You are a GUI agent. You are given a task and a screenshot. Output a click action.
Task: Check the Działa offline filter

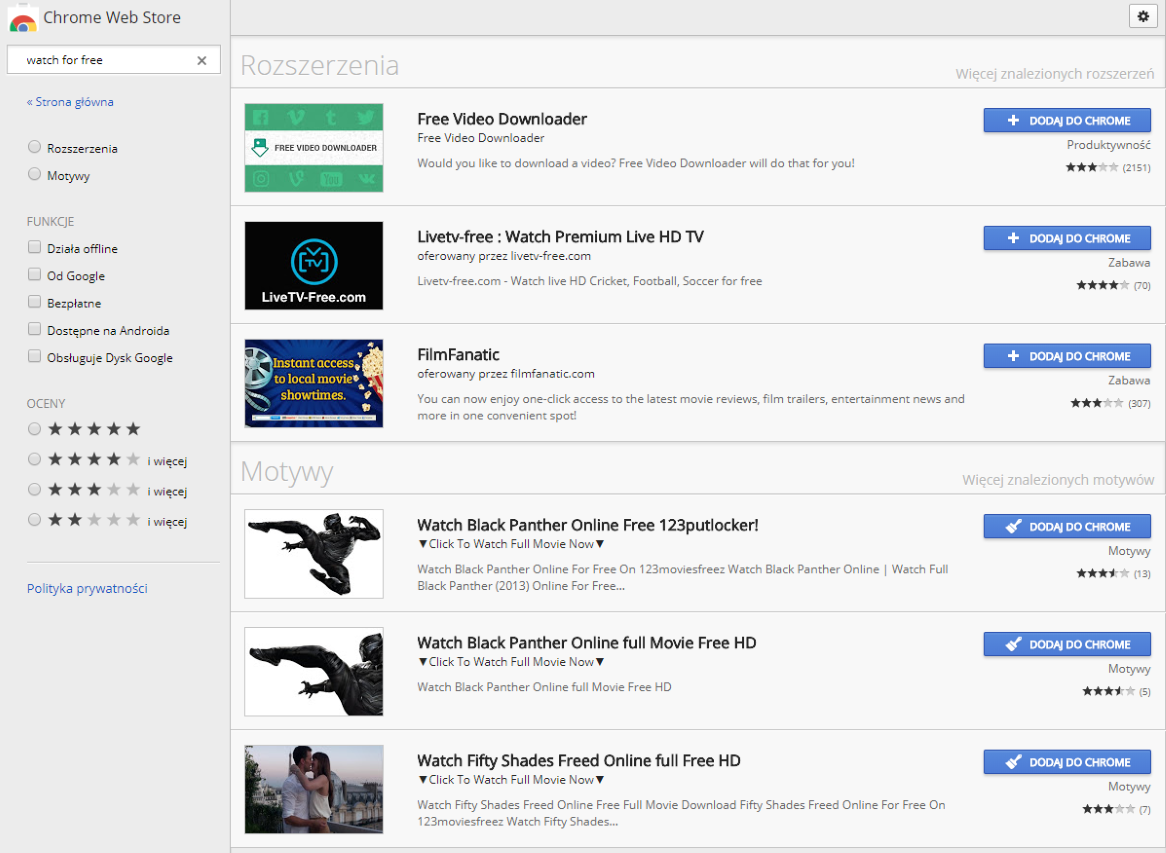pos(34,248)
